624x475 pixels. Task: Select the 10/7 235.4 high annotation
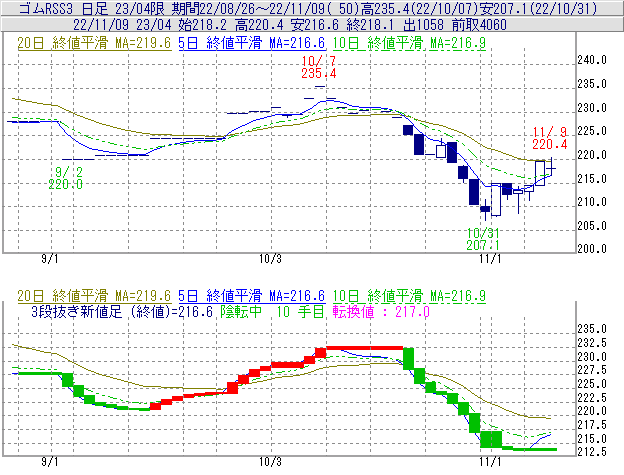tap(319, 67)
